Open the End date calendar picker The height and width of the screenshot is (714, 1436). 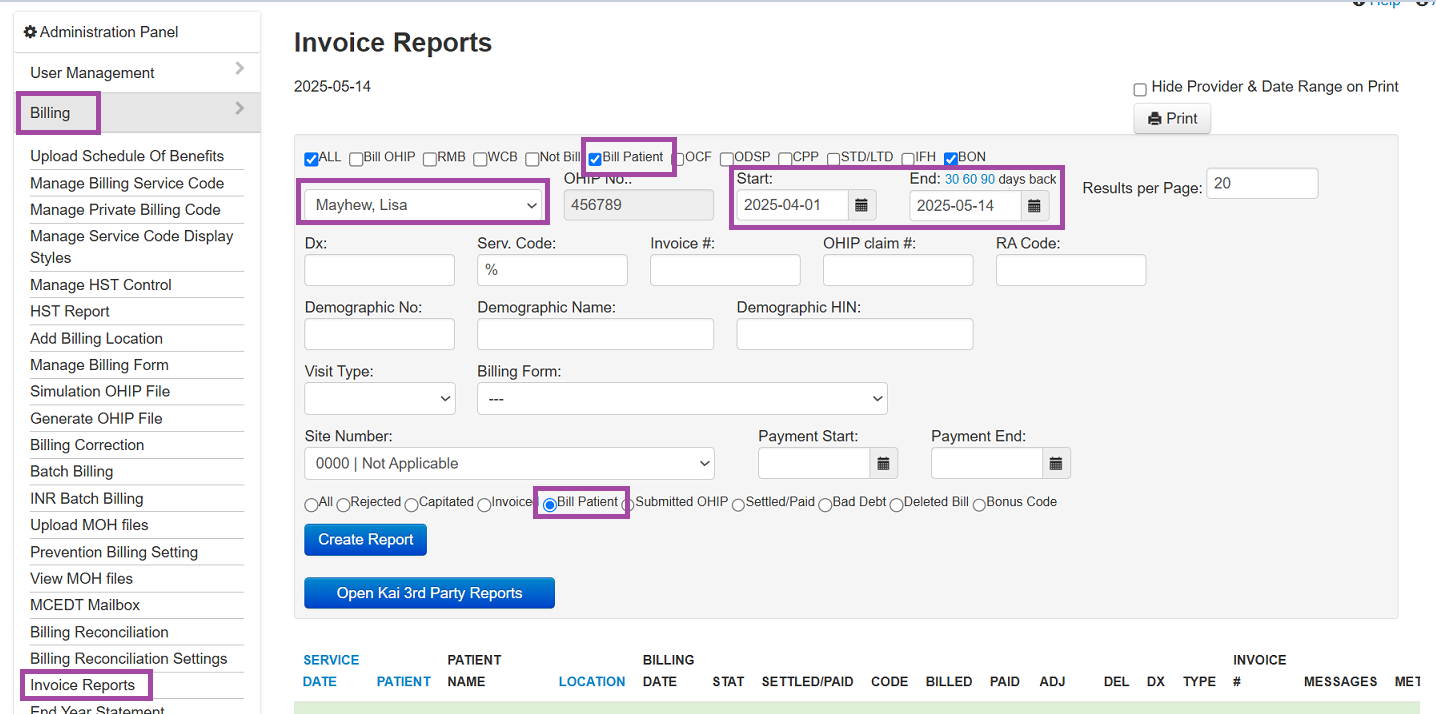(x=1033, y=206)
